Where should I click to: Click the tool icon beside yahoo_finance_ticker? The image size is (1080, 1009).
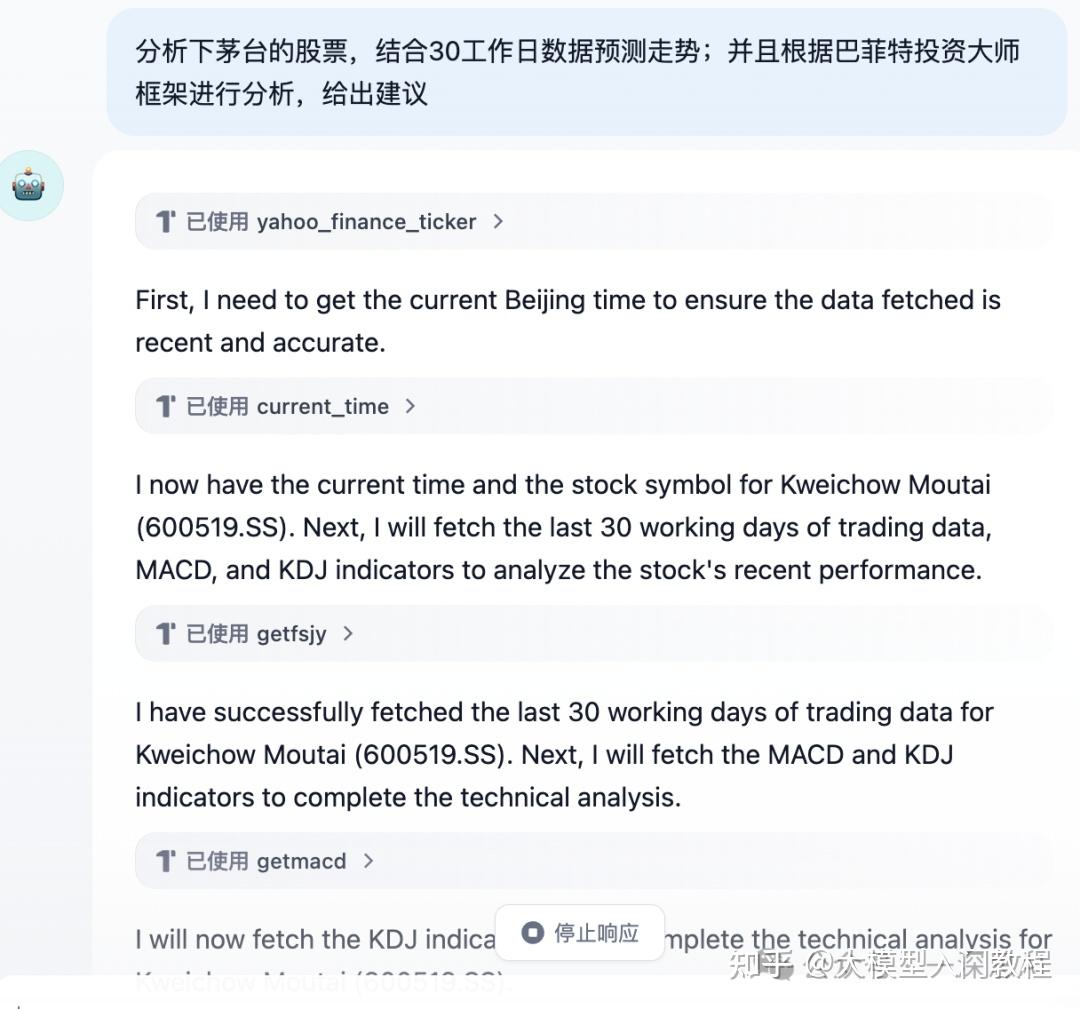[165, 222]
